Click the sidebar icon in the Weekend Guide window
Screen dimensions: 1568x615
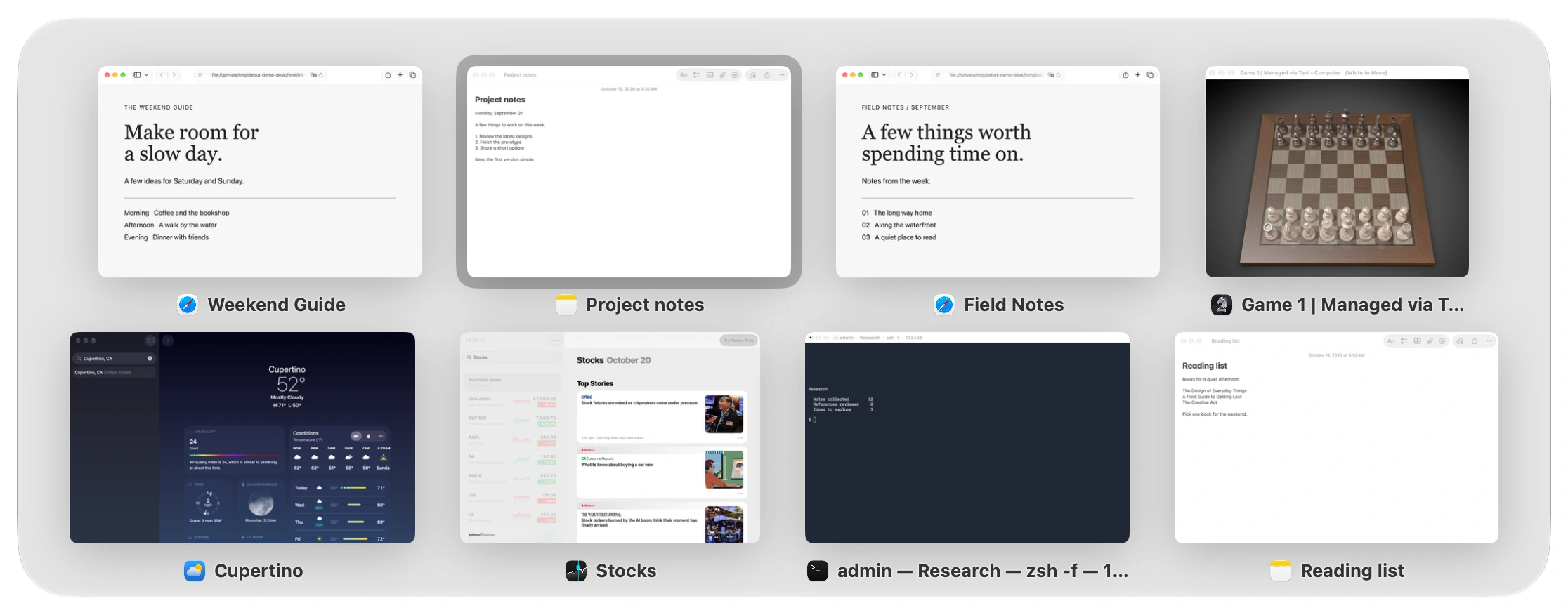[138, 75]
